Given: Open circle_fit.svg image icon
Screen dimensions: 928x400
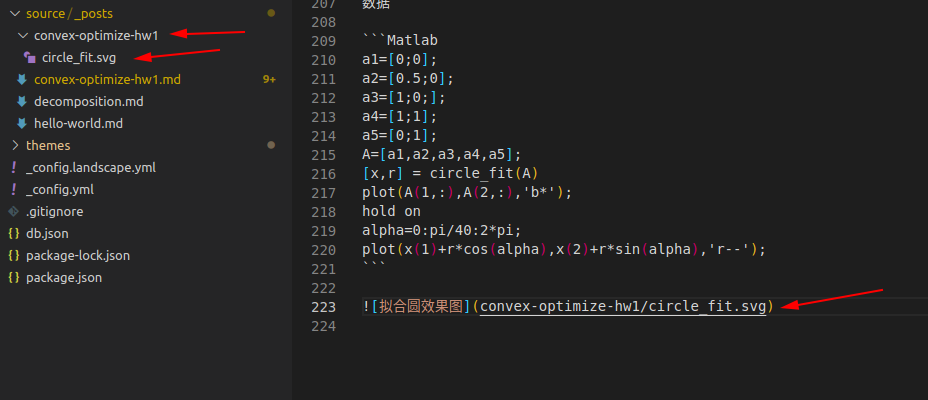Looking at the screenshot, I should coord(30,57).
